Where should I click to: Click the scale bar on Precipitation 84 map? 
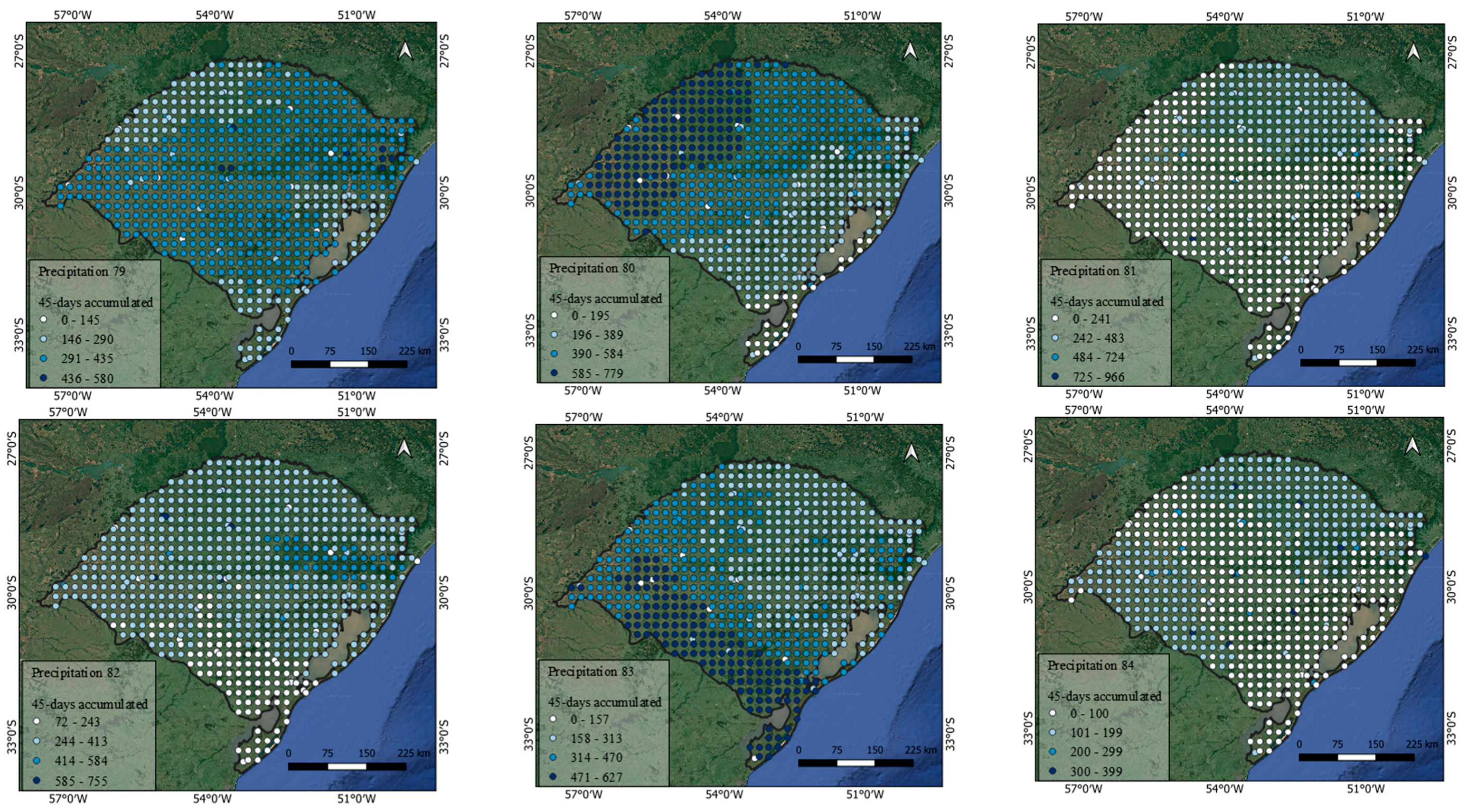(x=1356, y=757)
